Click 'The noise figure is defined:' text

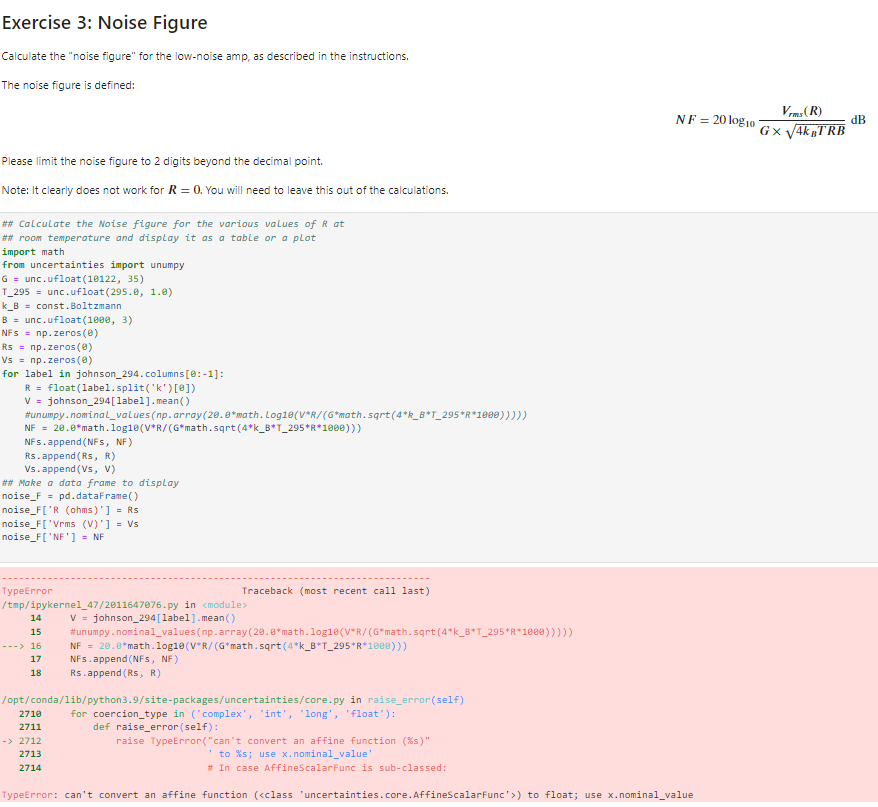[x=68, y=85]
